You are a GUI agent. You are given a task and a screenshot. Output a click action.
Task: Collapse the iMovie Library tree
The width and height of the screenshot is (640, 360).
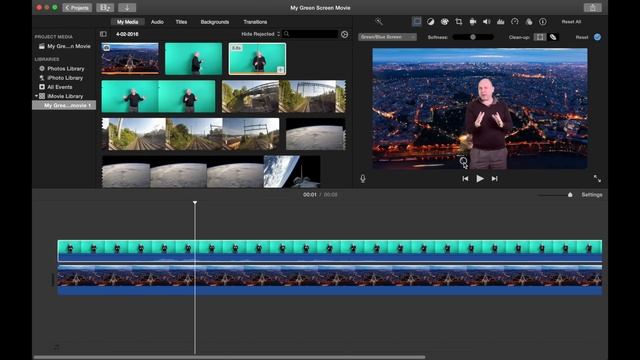click(36, 96)
